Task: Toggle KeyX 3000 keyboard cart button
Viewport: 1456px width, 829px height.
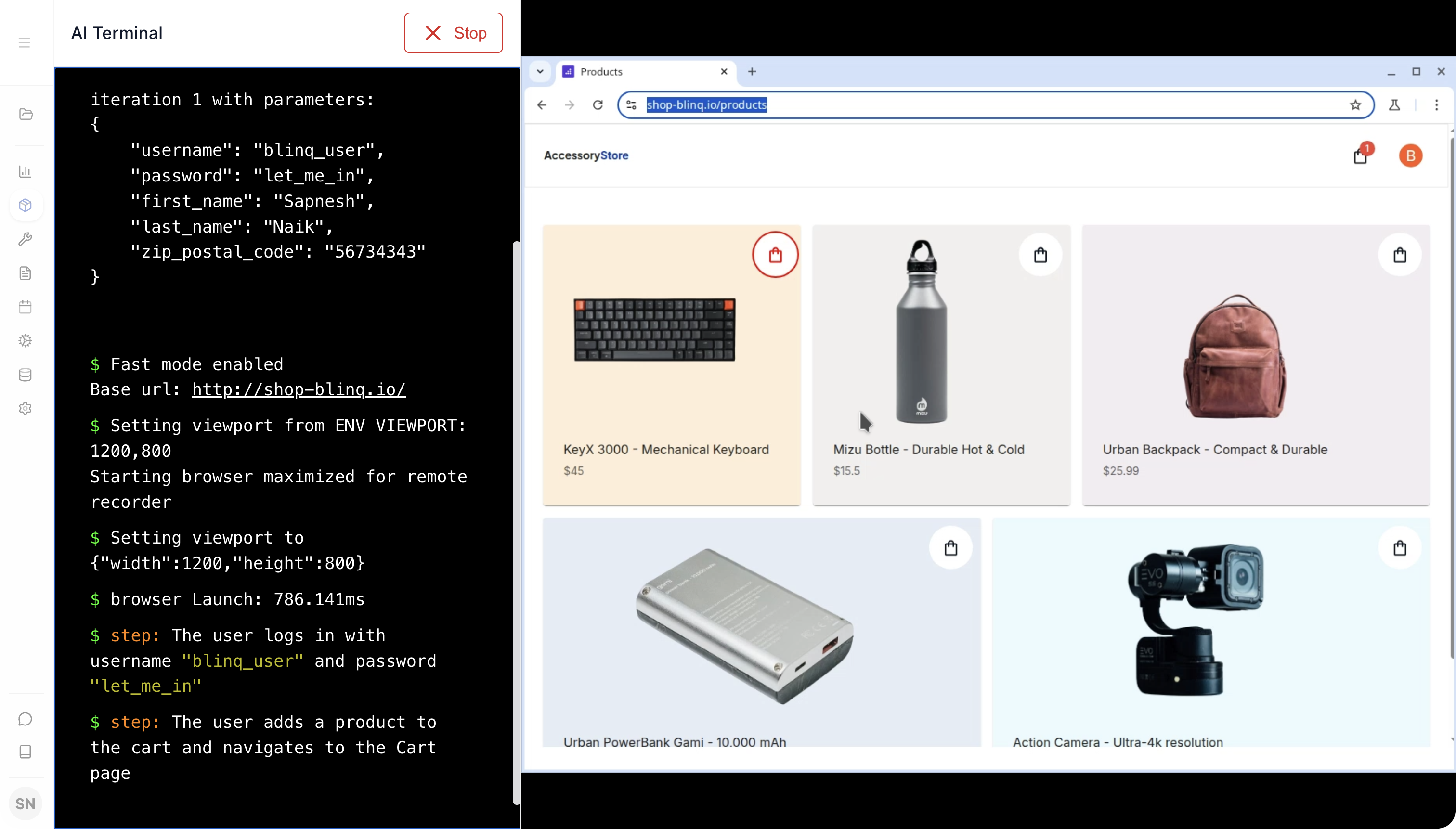Action: (775, 255)
